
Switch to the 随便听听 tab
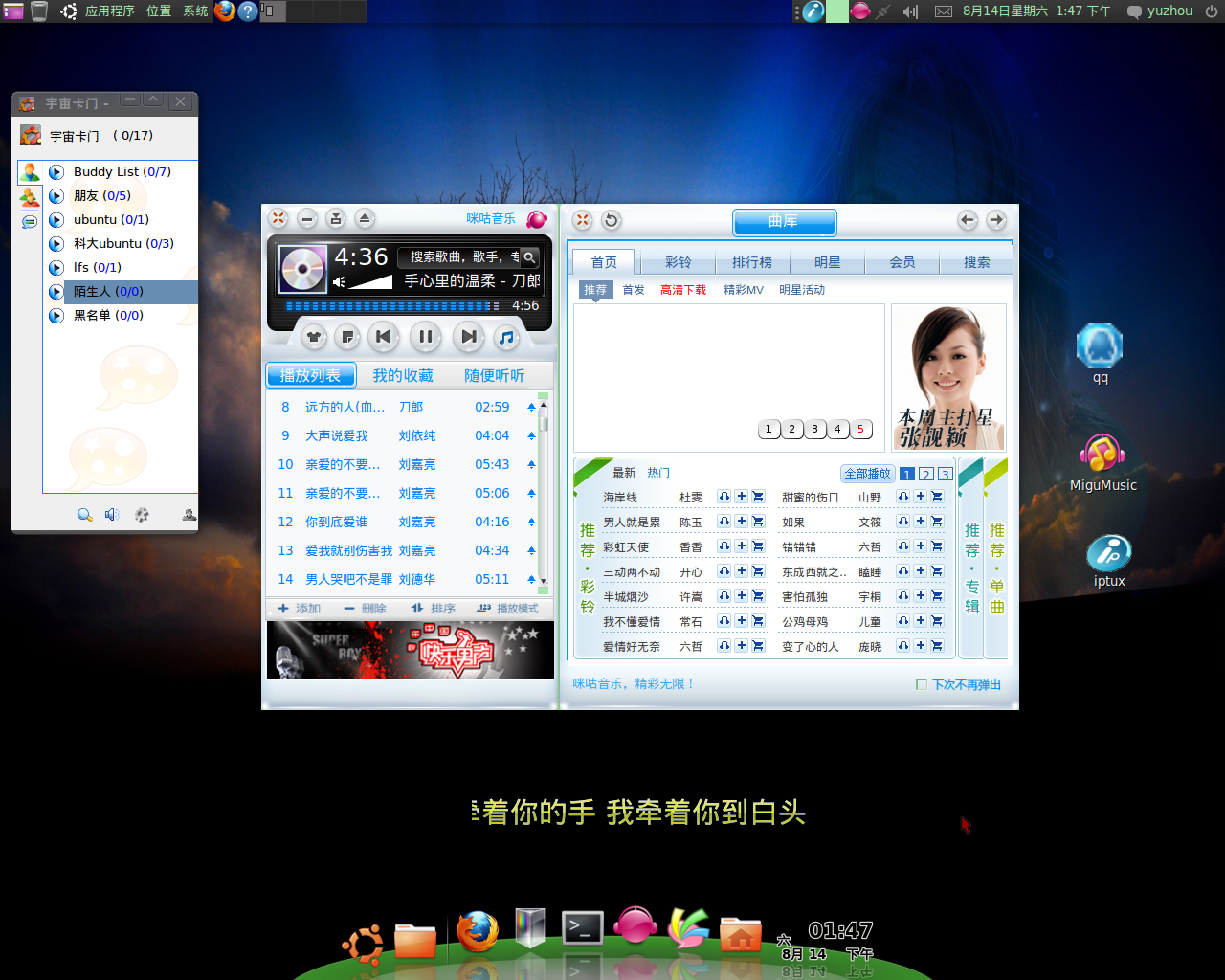click(x=495, y=375)
